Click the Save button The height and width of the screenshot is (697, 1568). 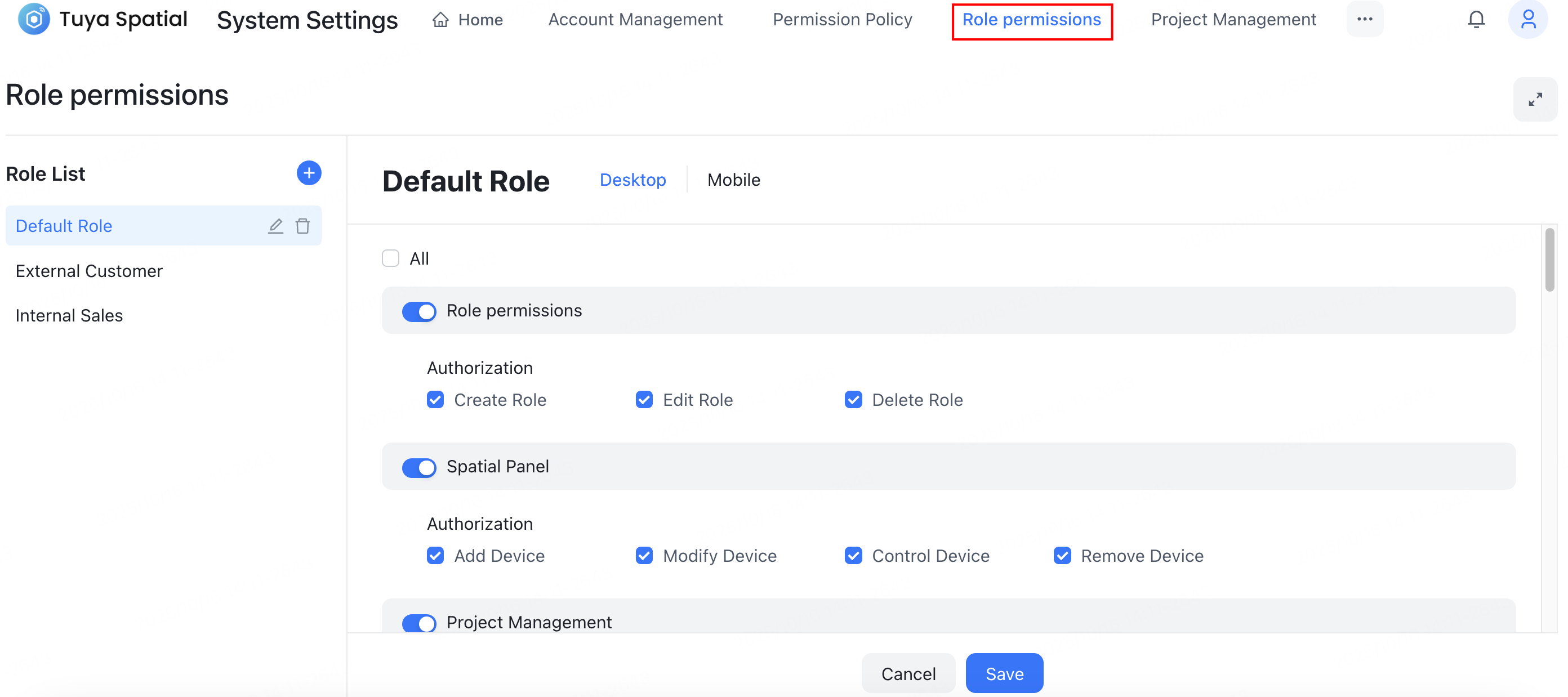[x=1004, y=673]
